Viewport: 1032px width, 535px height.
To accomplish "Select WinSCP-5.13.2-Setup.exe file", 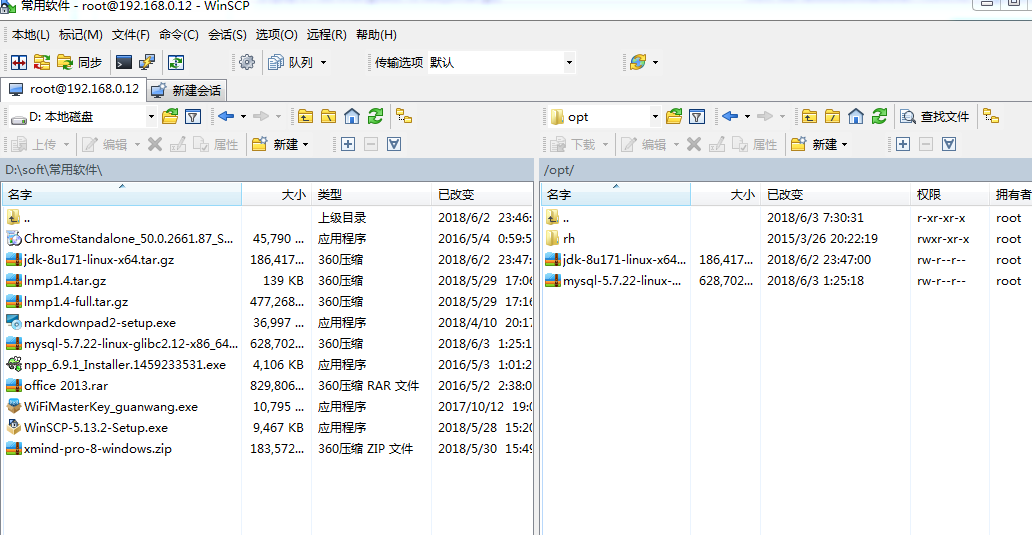I will (x=96, y=428).
